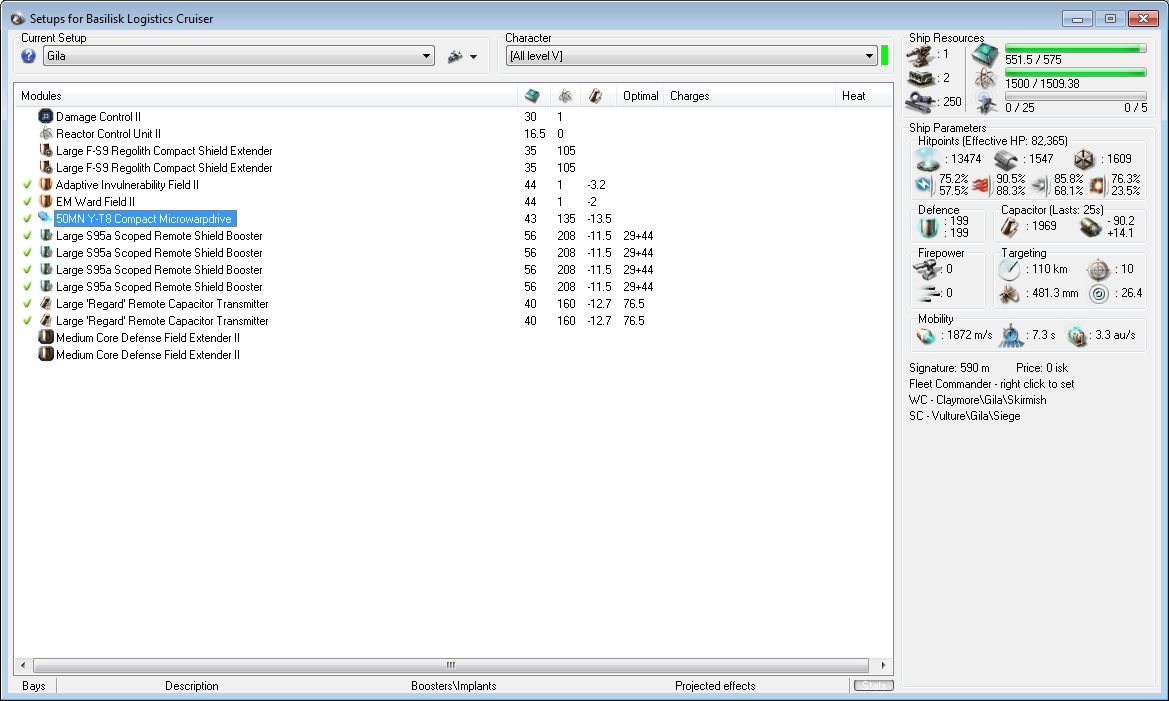The width and height of the screenshot is (1169, 701).
Task: Click the CPU resource icon next to 551.5 / 575
Action: [x=985, y=54]
